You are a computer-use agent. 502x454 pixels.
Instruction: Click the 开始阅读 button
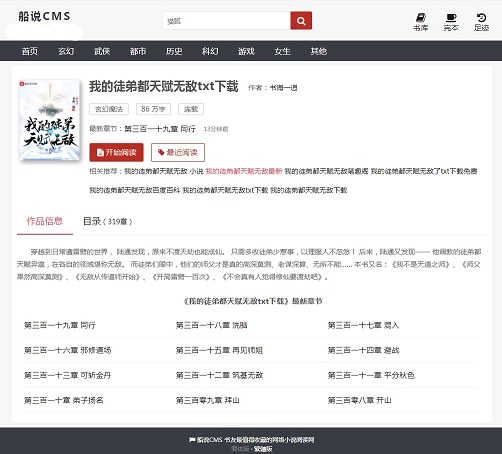click(116, 152)
